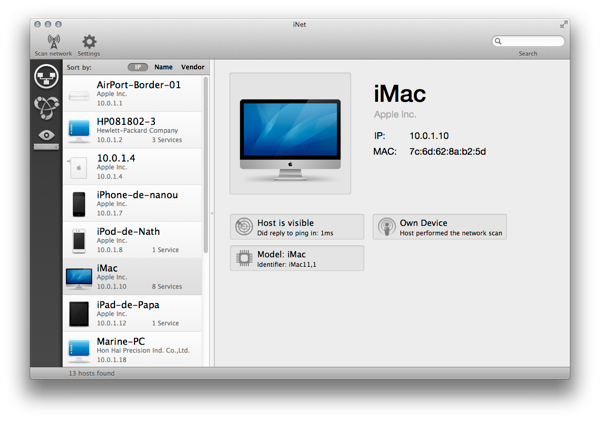Screen dimensions: 600x421
Task: Select iPod-de-Nath in the list
Action: (x=134, y=239)
